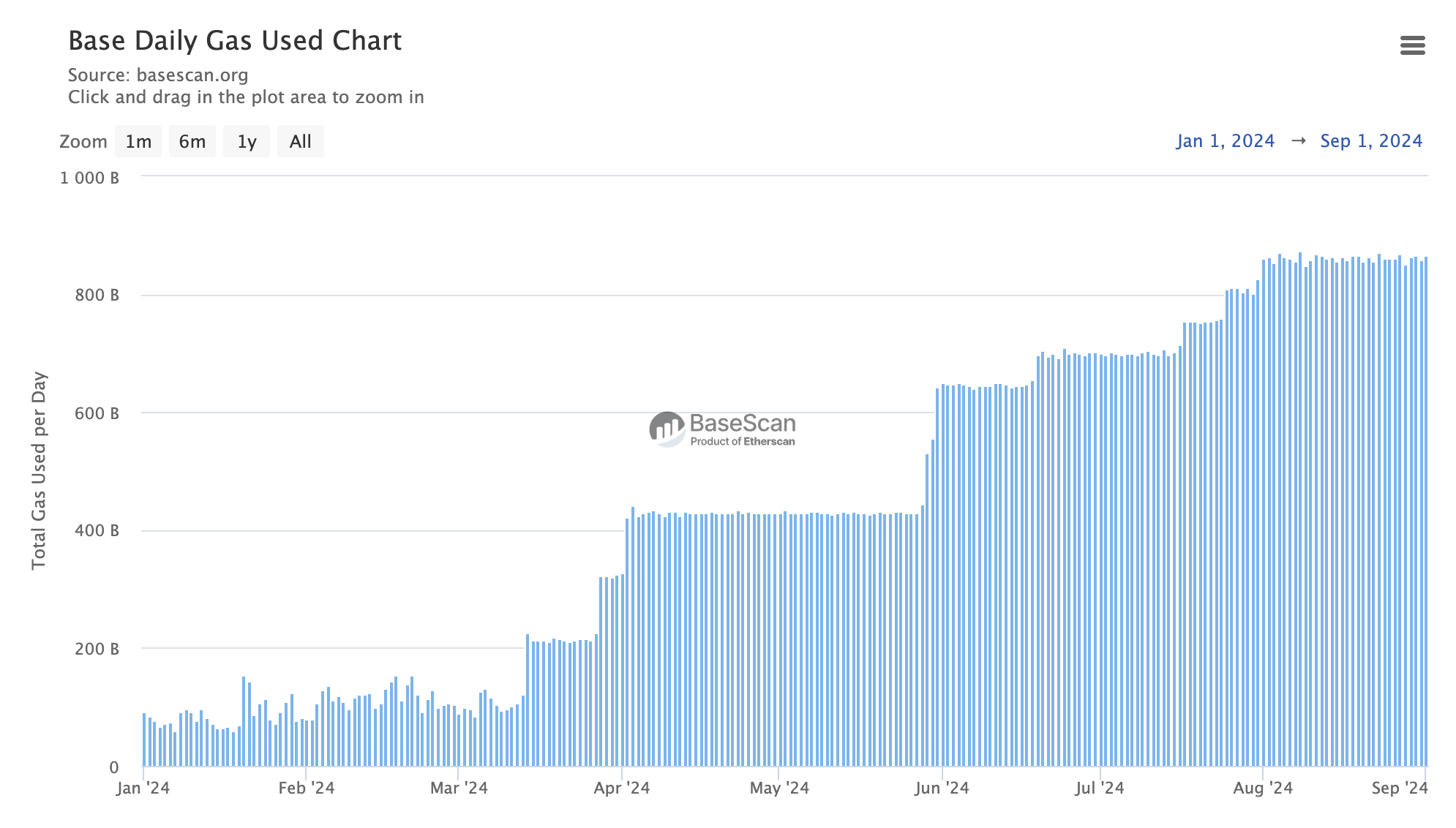Click the Total Gas Used per Day axis title
The image size is (1456, 828).
[x=39, y=470]
